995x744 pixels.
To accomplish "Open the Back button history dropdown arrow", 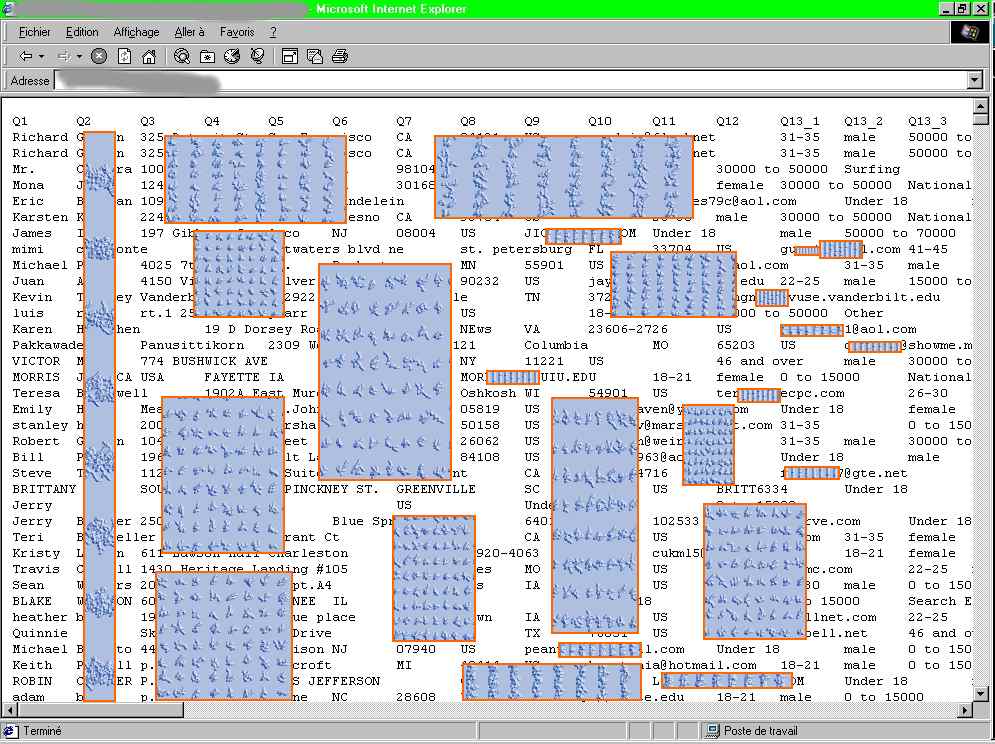I will point(42,56).
